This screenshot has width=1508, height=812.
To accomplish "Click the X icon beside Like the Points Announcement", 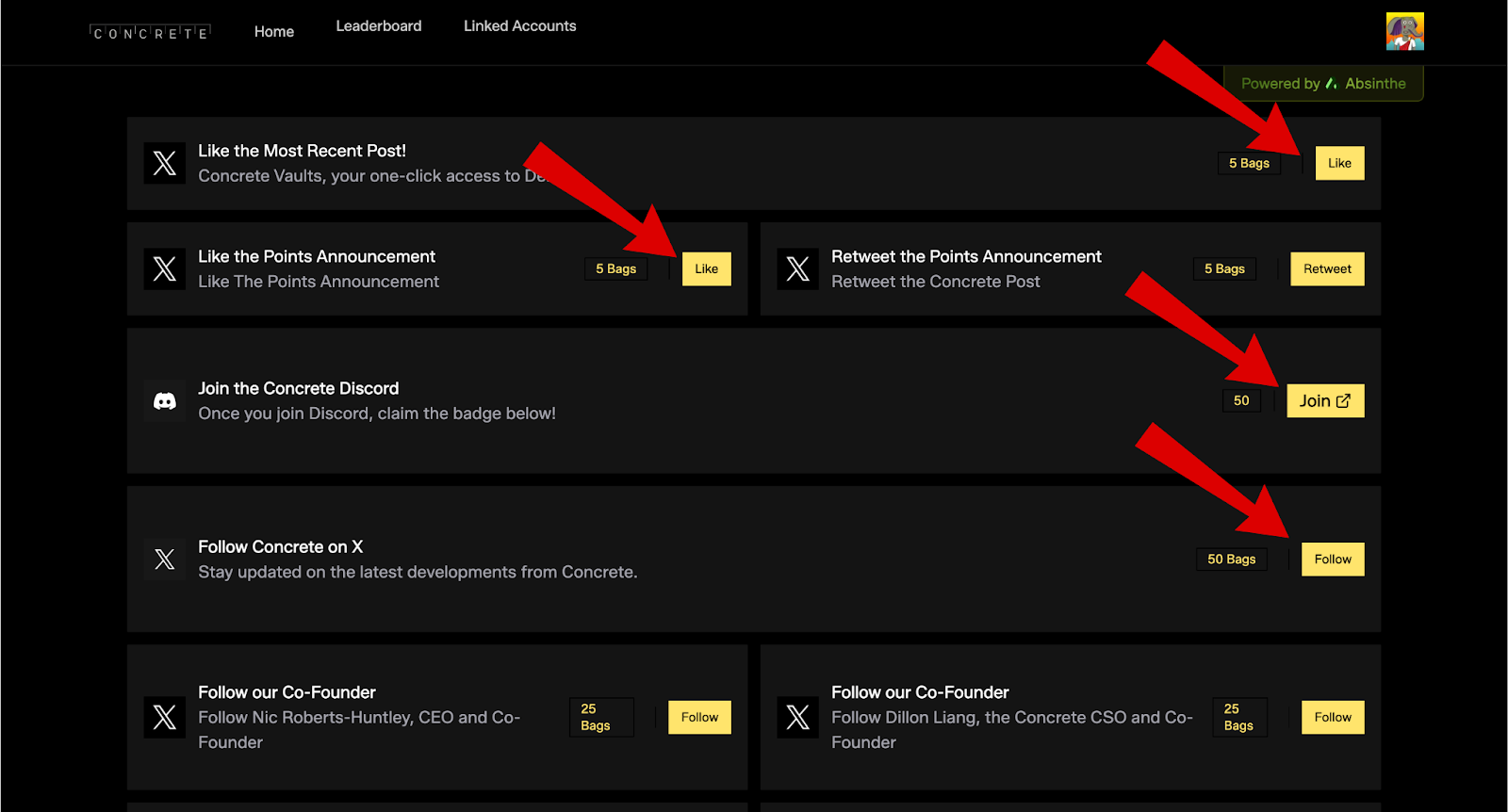I will coord(165,268).
